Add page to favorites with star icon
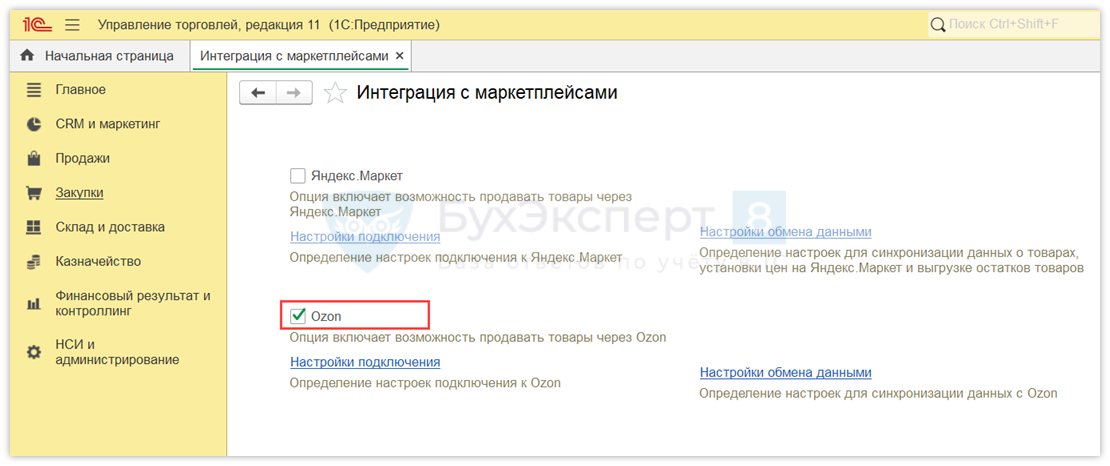Image resolution: width=1110 pixels, height=466 pixels. click(336, 93)
